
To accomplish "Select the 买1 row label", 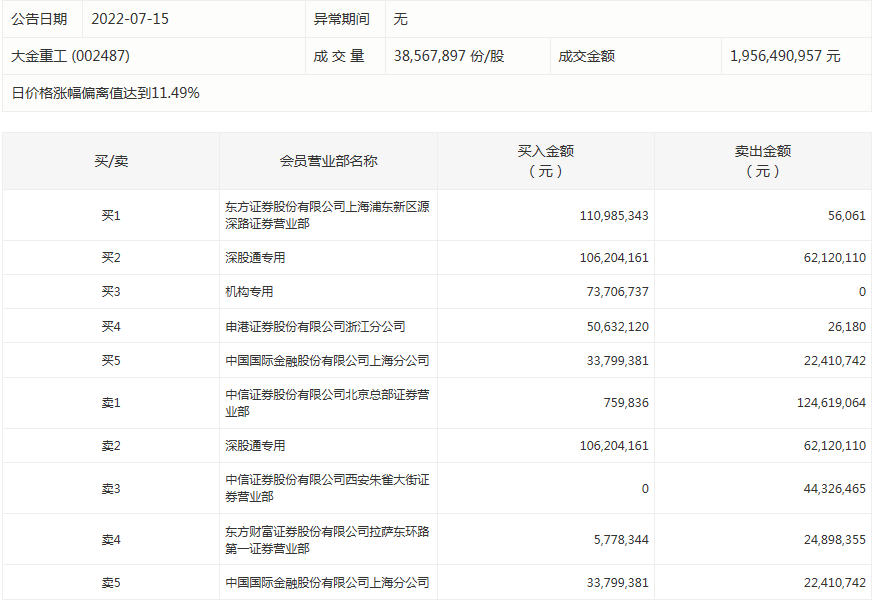I will pos(111,215).
